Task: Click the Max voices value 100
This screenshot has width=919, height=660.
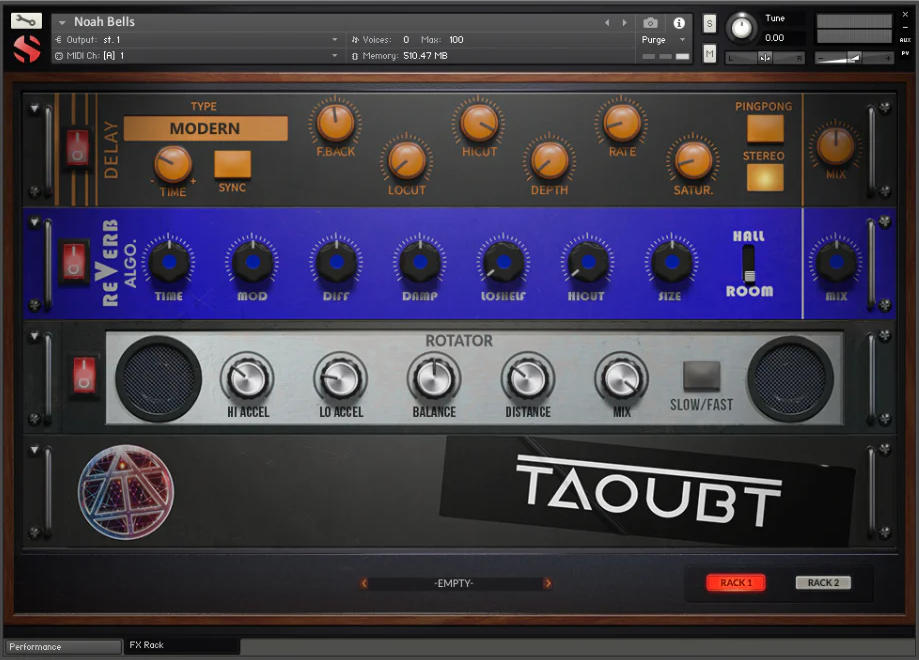Action: (x=456, y=39)
